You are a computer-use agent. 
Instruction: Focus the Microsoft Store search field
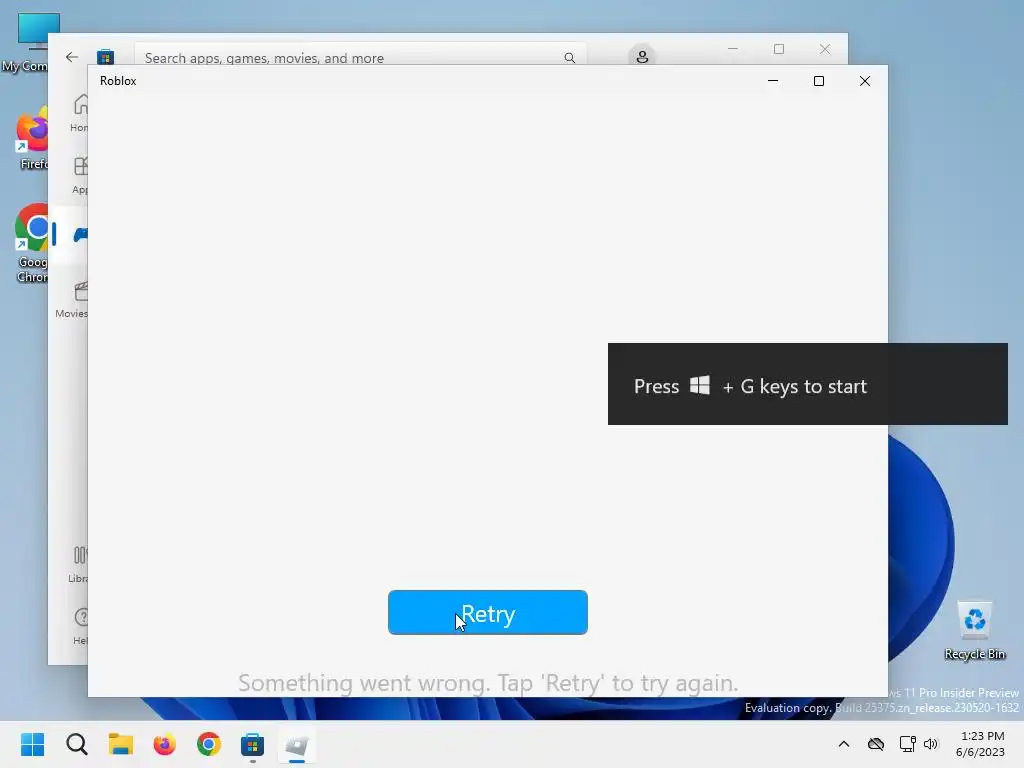(360, 54)
